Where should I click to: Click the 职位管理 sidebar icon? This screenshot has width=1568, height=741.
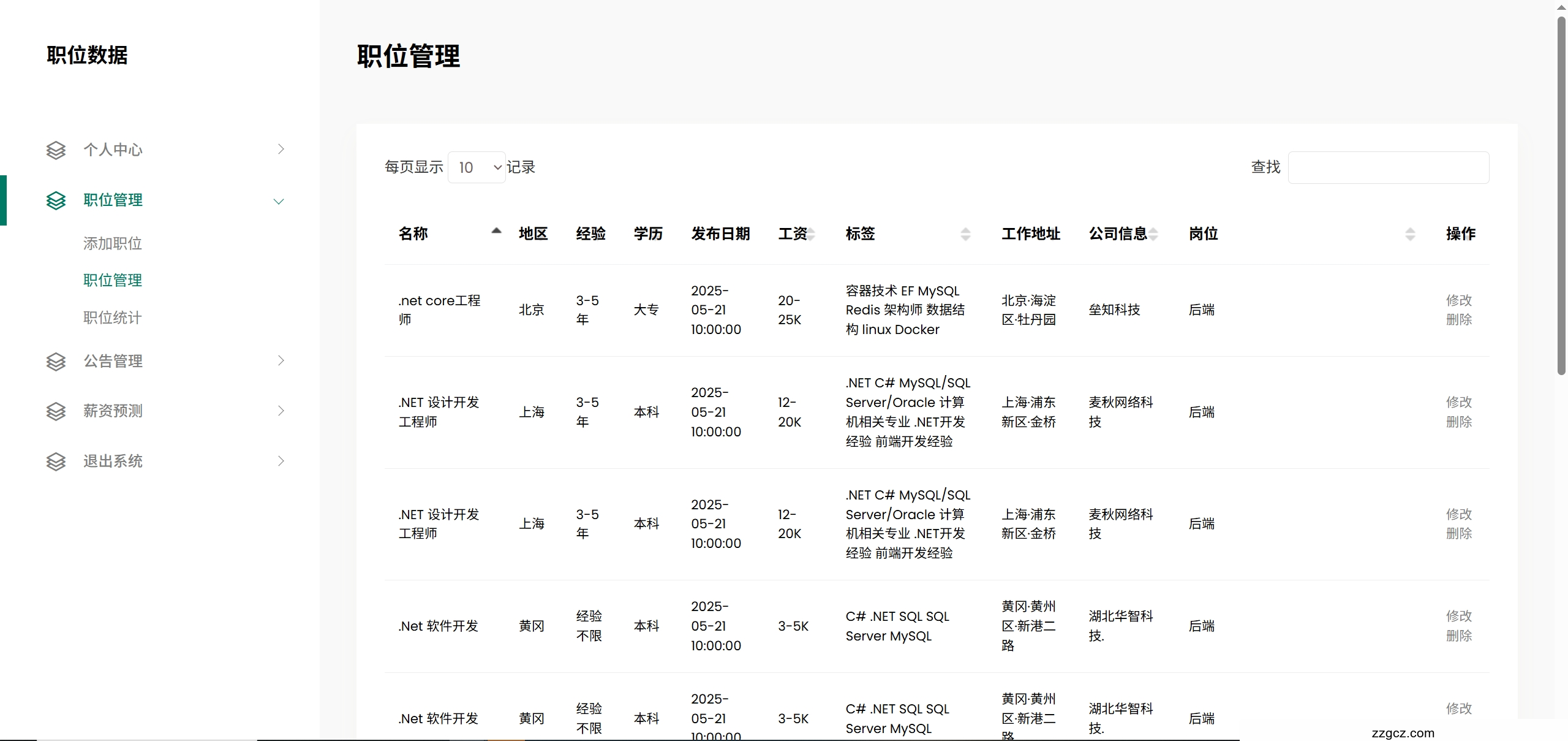coord(56,200)
